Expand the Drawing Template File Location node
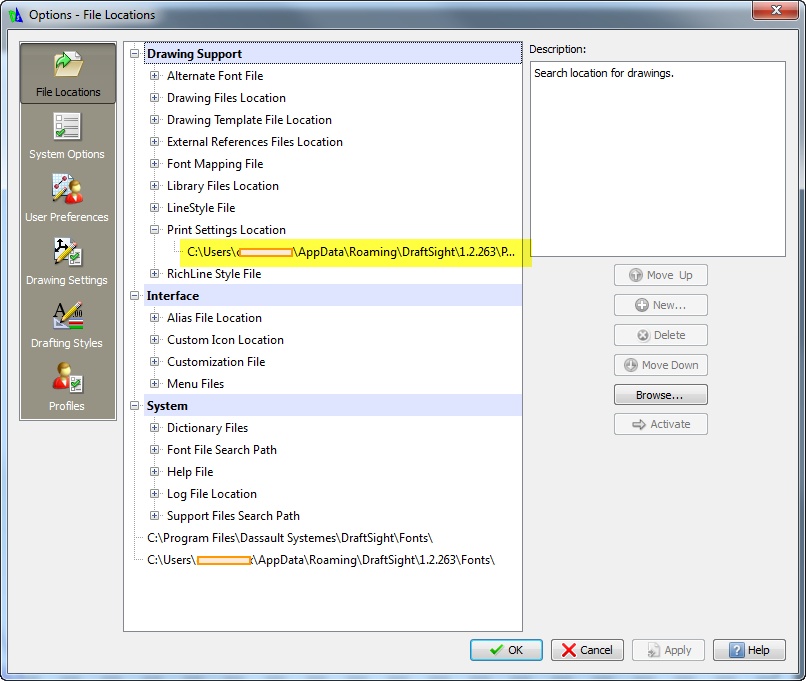Screen dimensions: 806x681 click(x=154, y=120)
